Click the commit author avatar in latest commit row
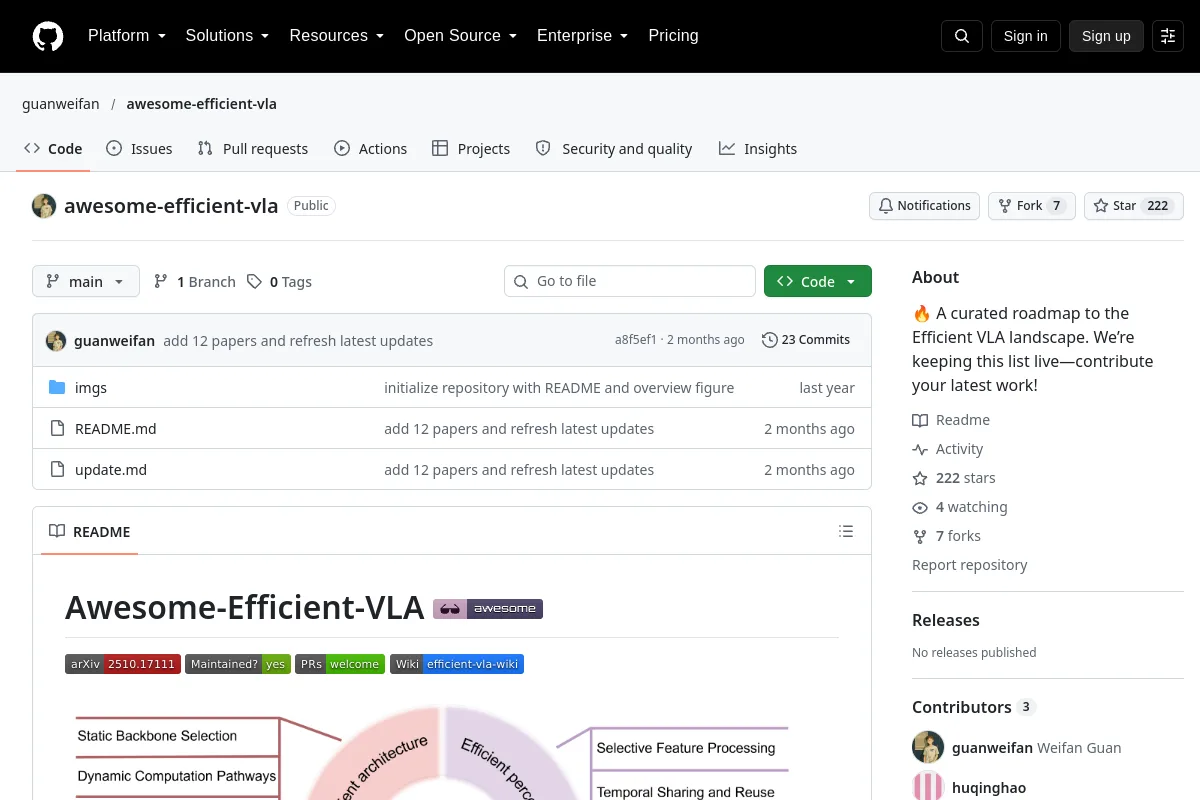Viewport: 1200px width, 800px height. coord(56,340)
